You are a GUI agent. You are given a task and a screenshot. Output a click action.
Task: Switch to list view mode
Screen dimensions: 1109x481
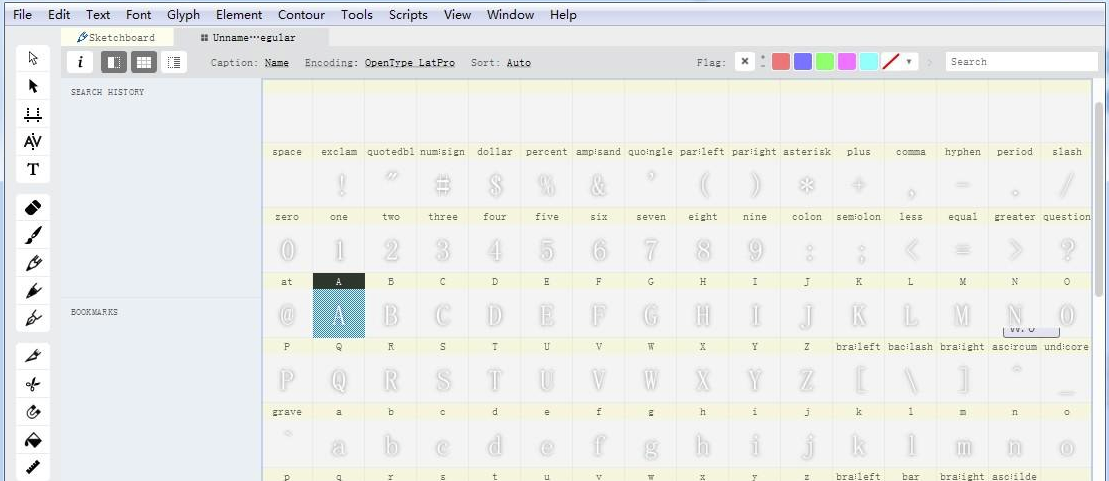pos(174,62)
